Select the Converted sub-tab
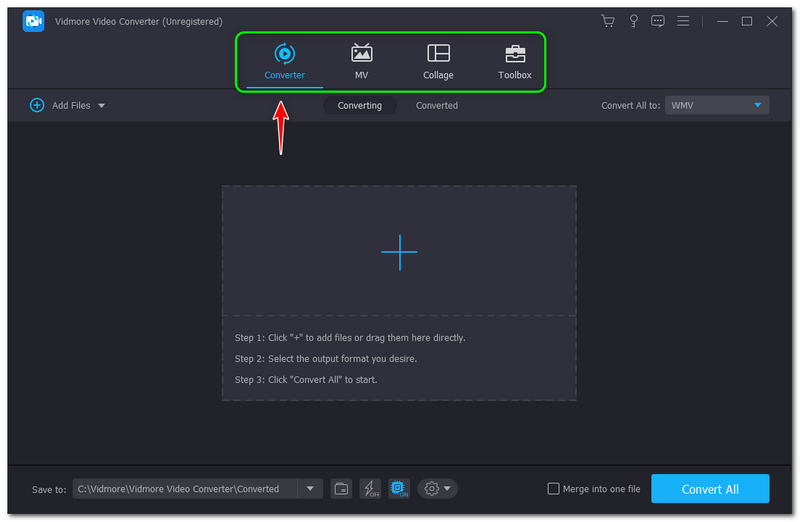Image resolution: width=800 pixels, height=522 pixels. point(436,105)
